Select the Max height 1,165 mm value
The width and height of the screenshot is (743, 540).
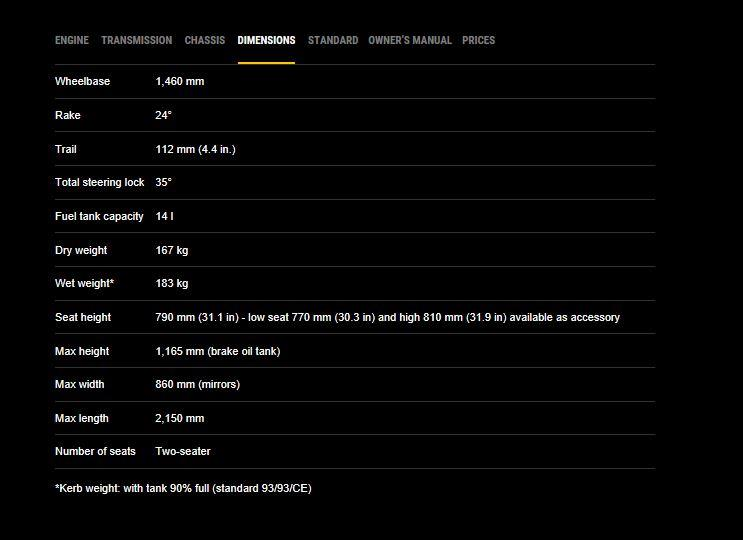[x=218, y=351]
